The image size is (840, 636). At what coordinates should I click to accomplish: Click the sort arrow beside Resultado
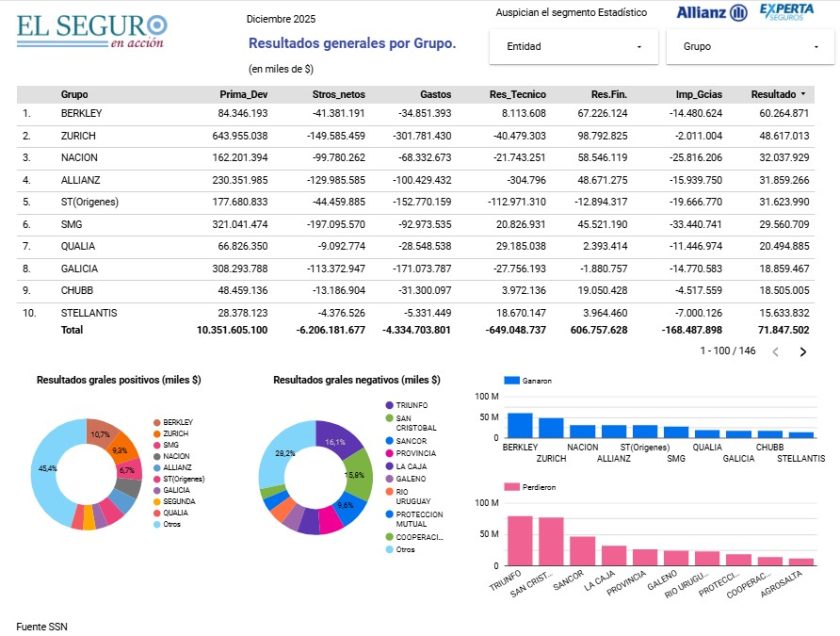[802, 94]
